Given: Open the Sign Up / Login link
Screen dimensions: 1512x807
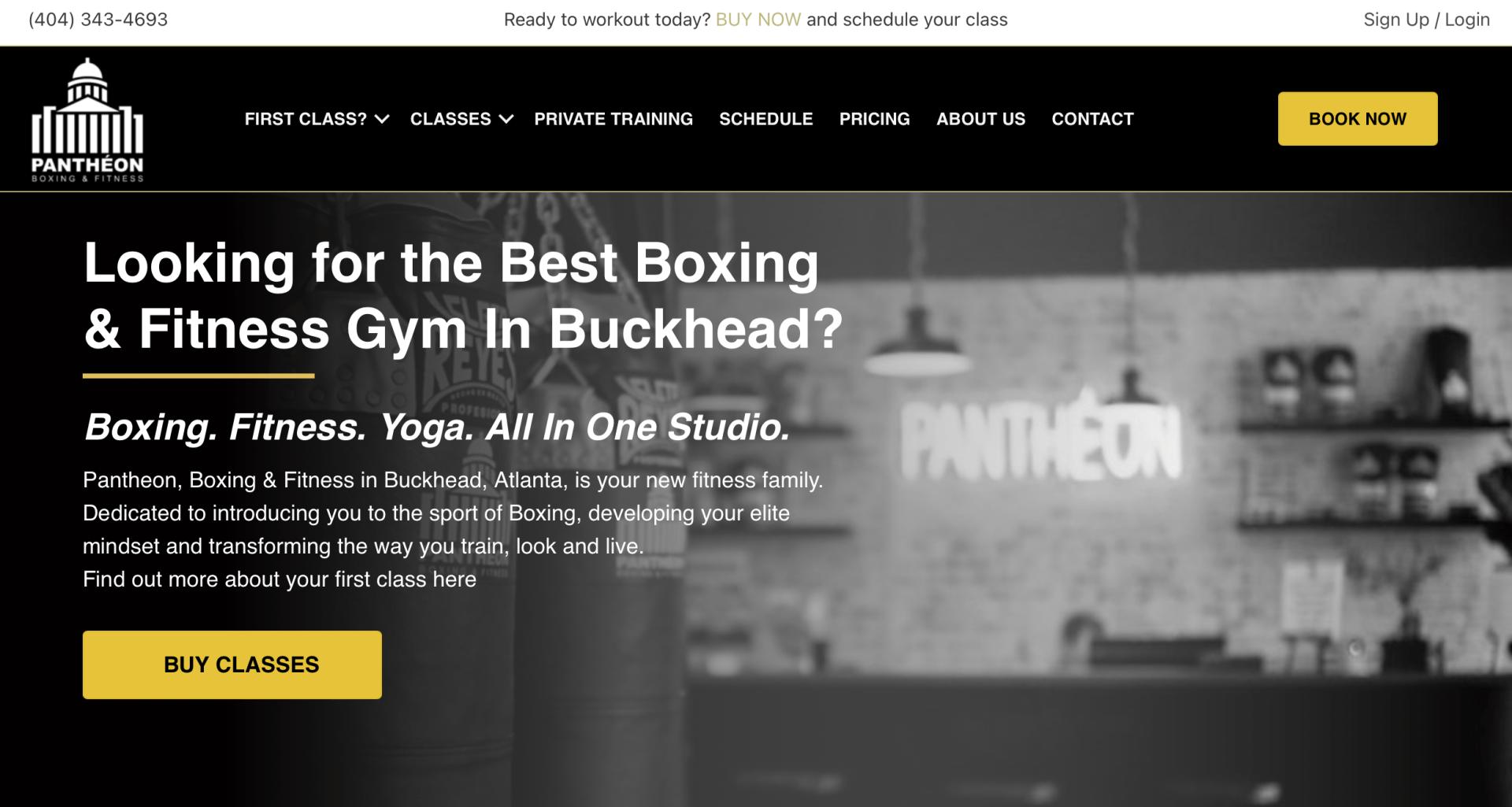Looking at the screenshot, I should pyautogui.click(x=1426, y=20).
